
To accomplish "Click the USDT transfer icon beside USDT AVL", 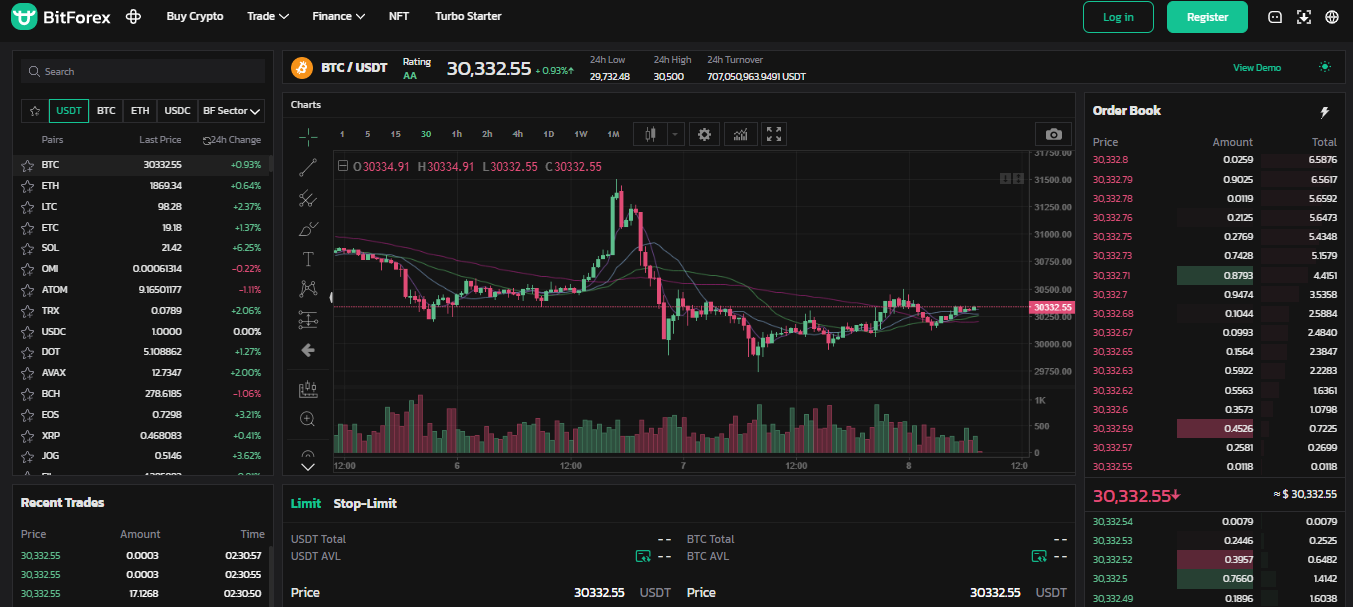I will point(643,556).
